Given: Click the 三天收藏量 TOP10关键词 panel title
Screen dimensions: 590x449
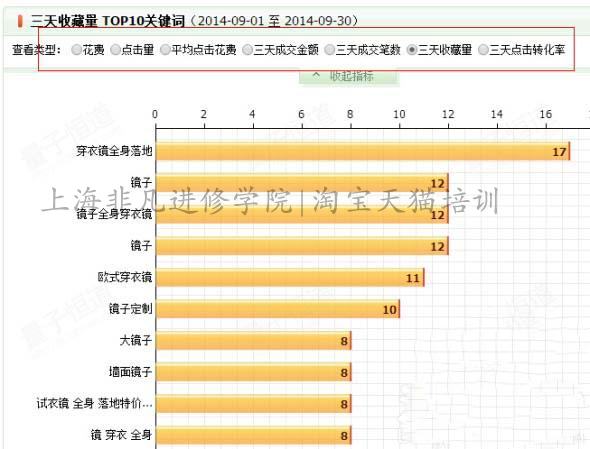Looking at the screenshot, I should (x=108, y=21).
